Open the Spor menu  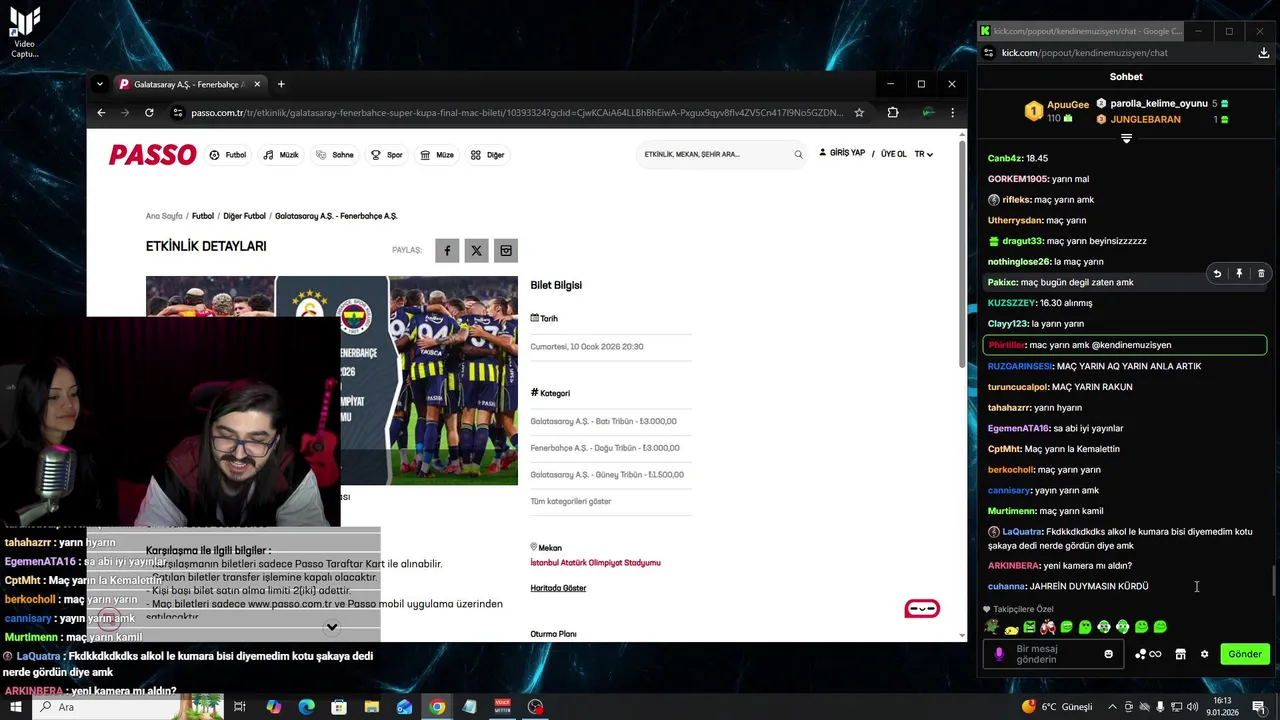click(x=386, y=155)
